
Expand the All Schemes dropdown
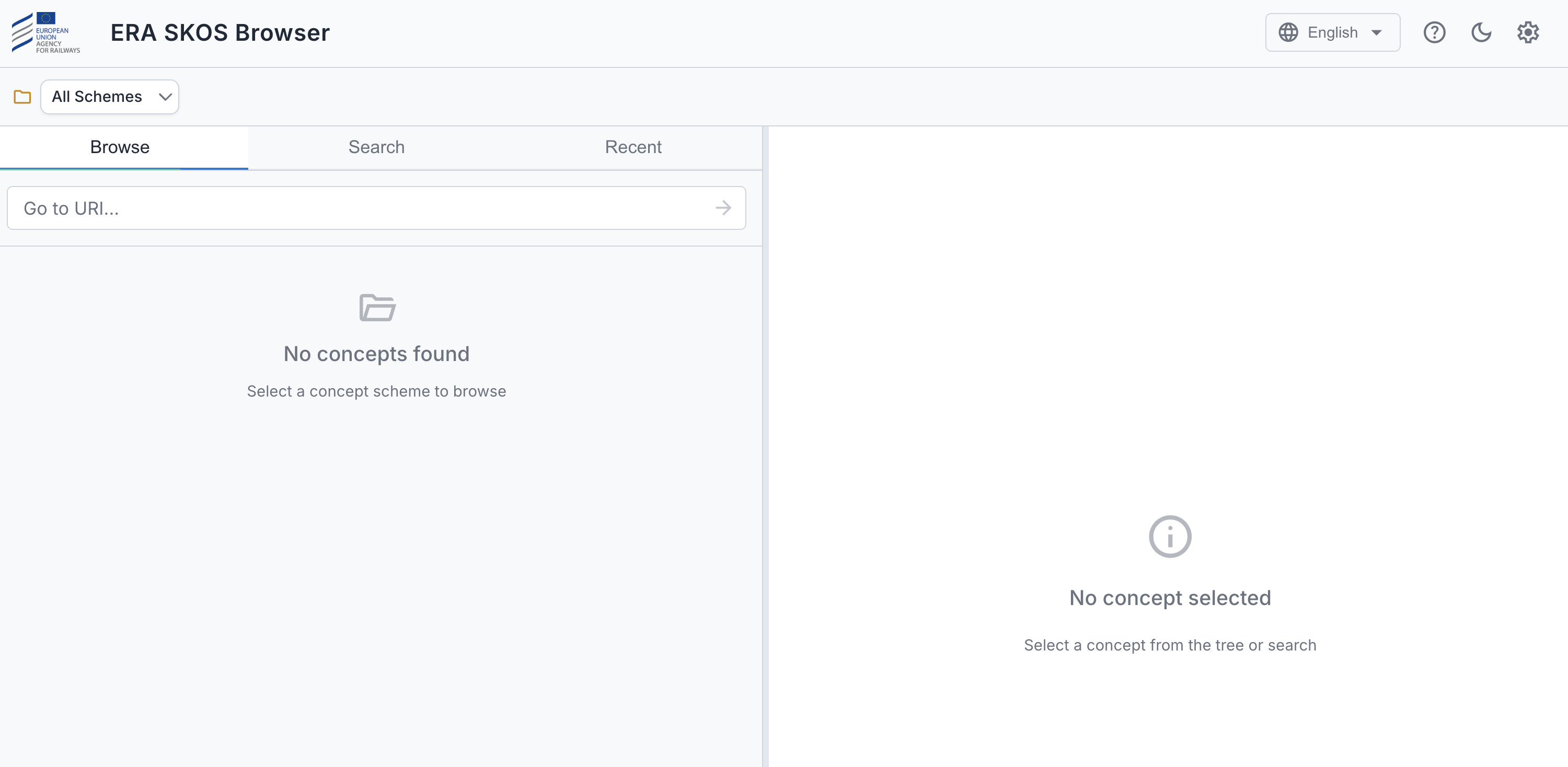[110, 96]
